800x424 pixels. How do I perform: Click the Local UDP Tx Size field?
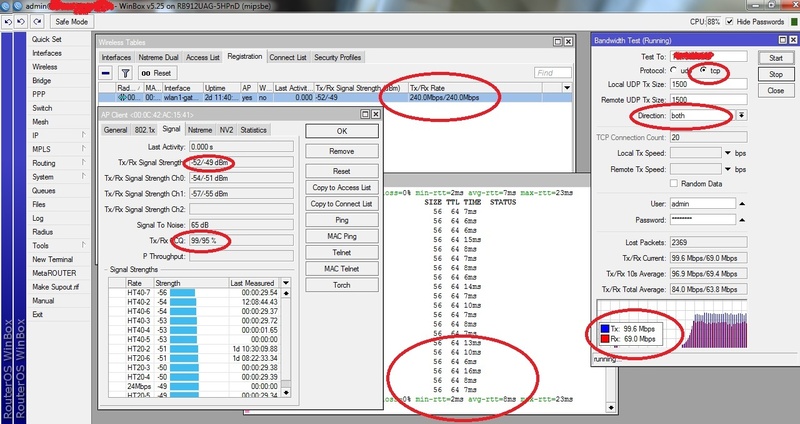(708, 84)
